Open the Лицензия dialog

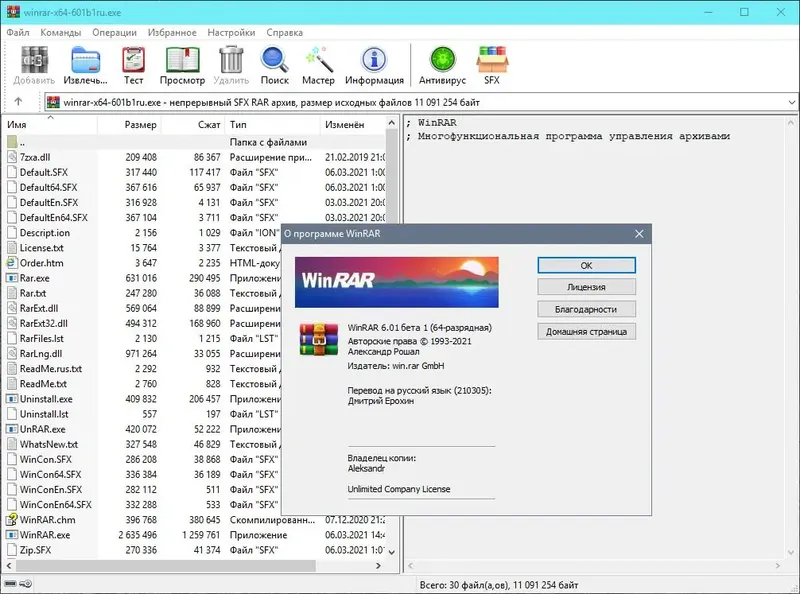click(586, 288)
